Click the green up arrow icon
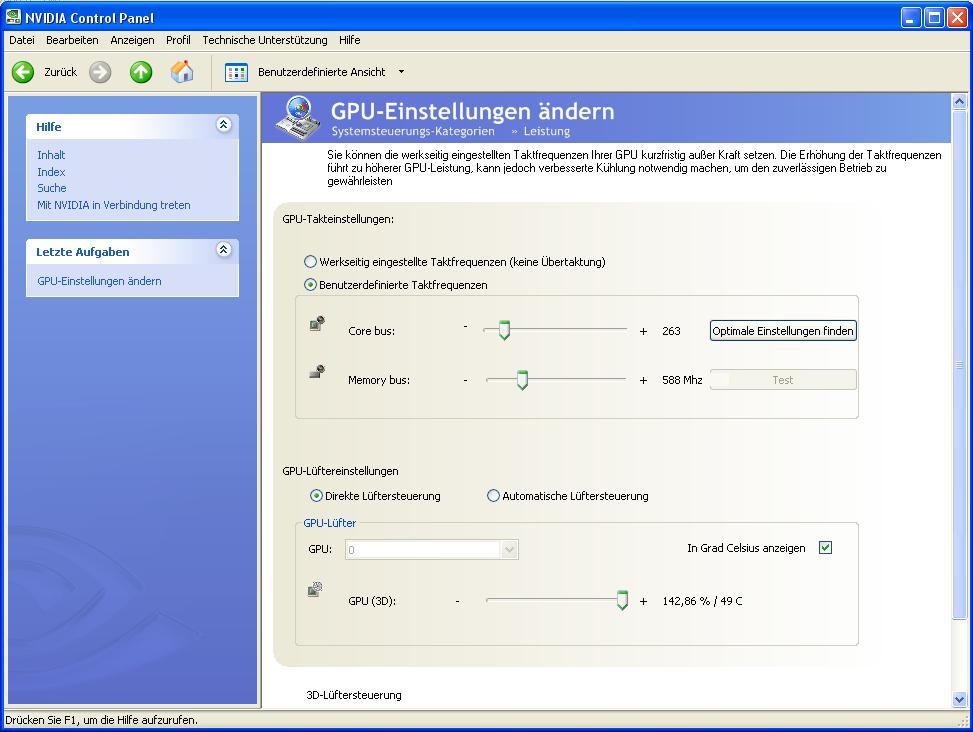Viewport: 973px width, 732px height. click(x=141, y=72)
